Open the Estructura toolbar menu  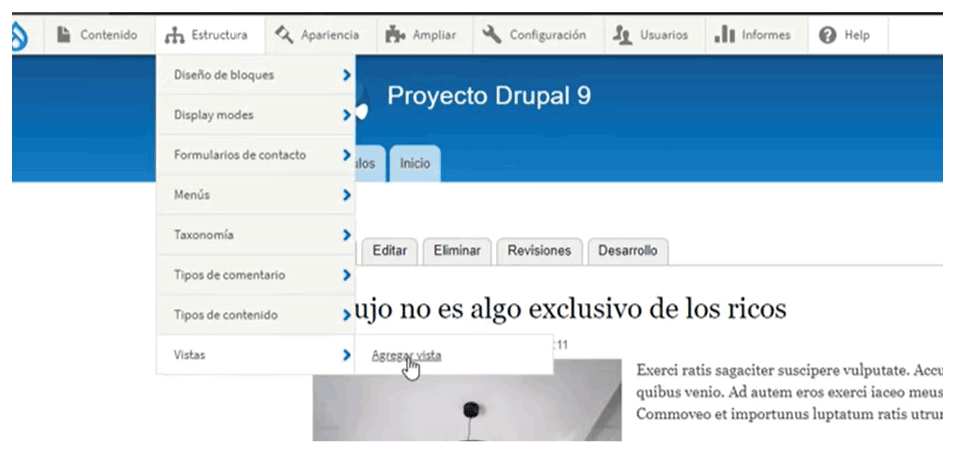[210, 35]
